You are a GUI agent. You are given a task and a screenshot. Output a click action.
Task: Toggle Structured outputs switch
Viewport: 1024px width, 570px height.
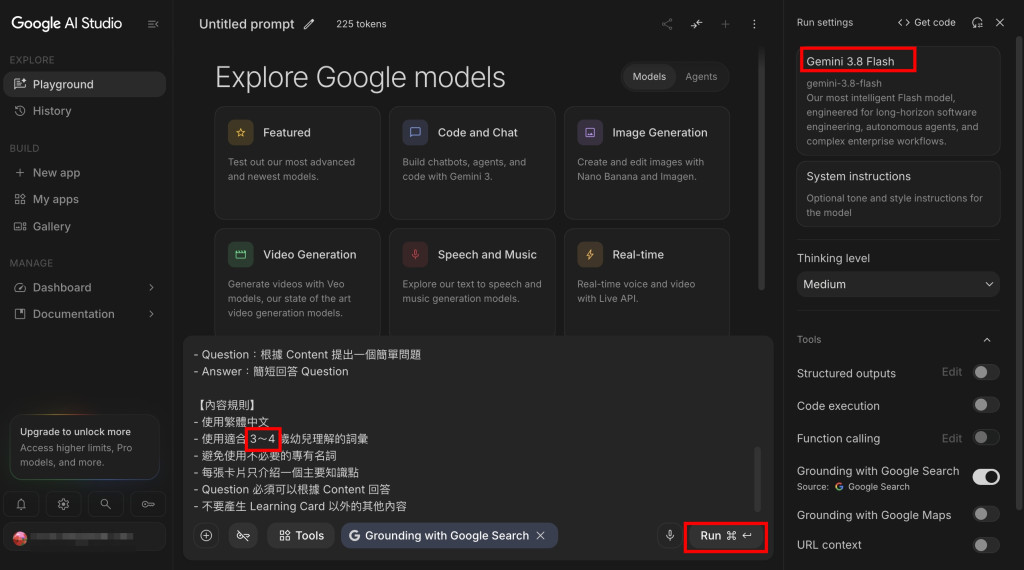pos(985,372)
